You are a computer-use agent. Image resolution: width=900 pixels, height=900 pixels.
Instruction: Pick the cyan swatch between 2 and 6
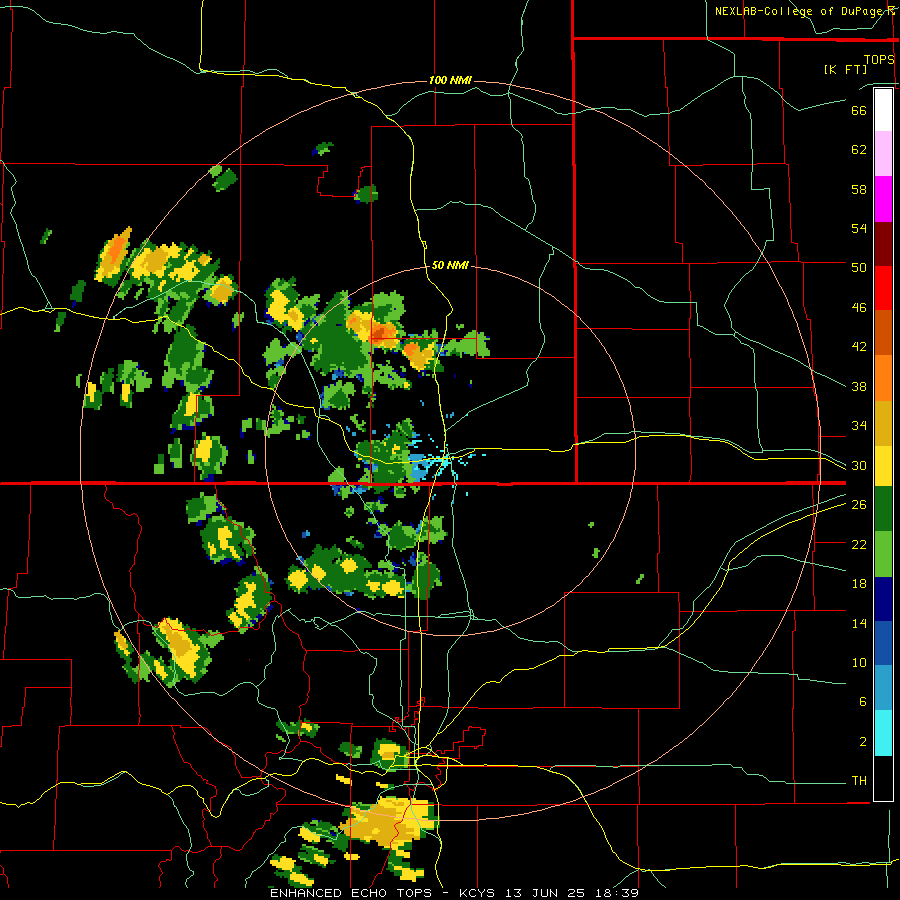click(x=883, y=733)
